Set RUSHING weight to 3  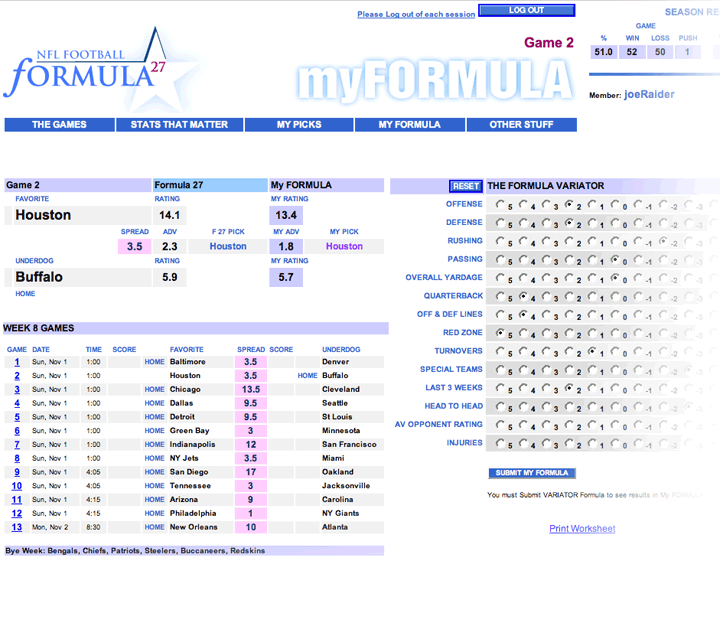[546, 241]
